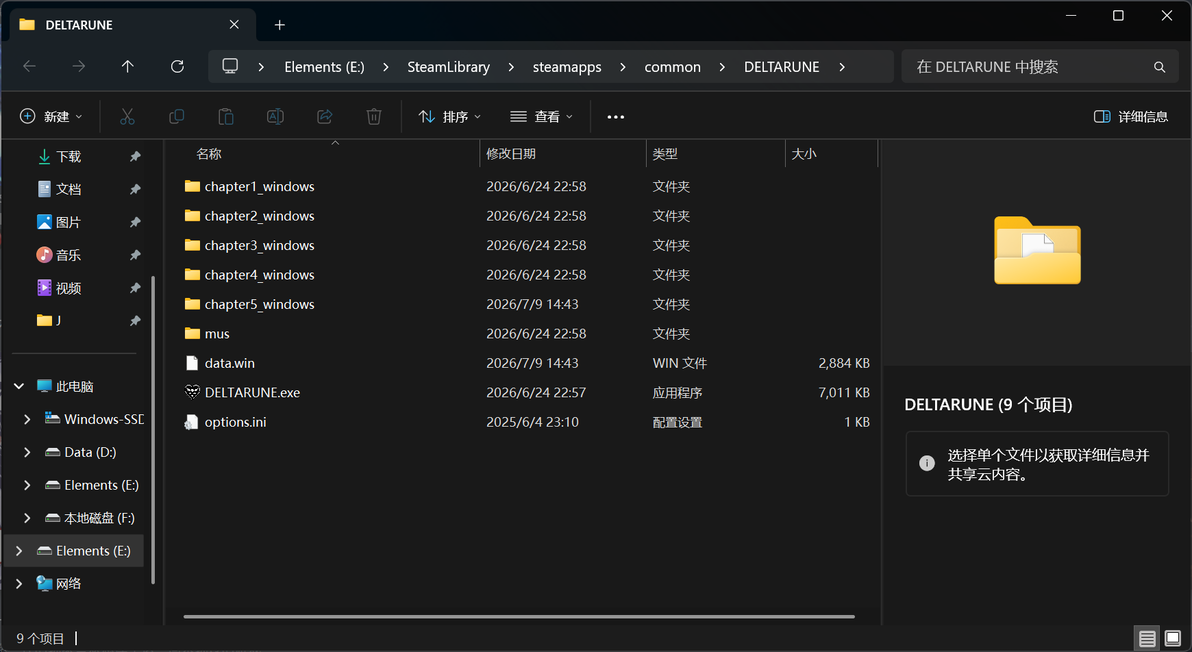
Task: Switch to large thumbnails view in status bar
Action: [x=1173, y=638]
